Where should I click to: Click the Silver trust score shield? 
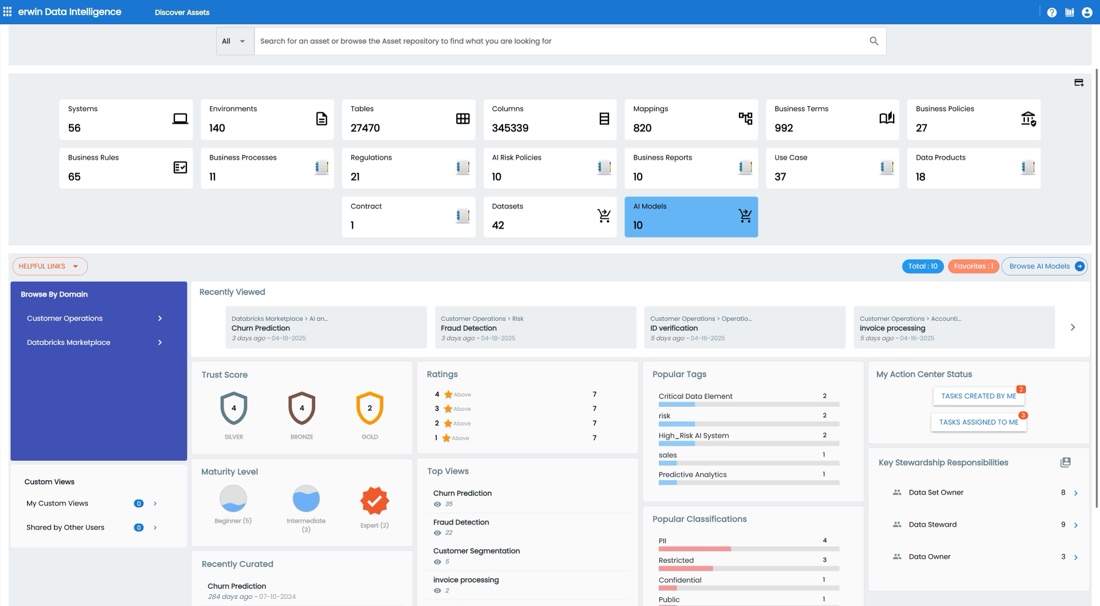[x=233, y=409]
